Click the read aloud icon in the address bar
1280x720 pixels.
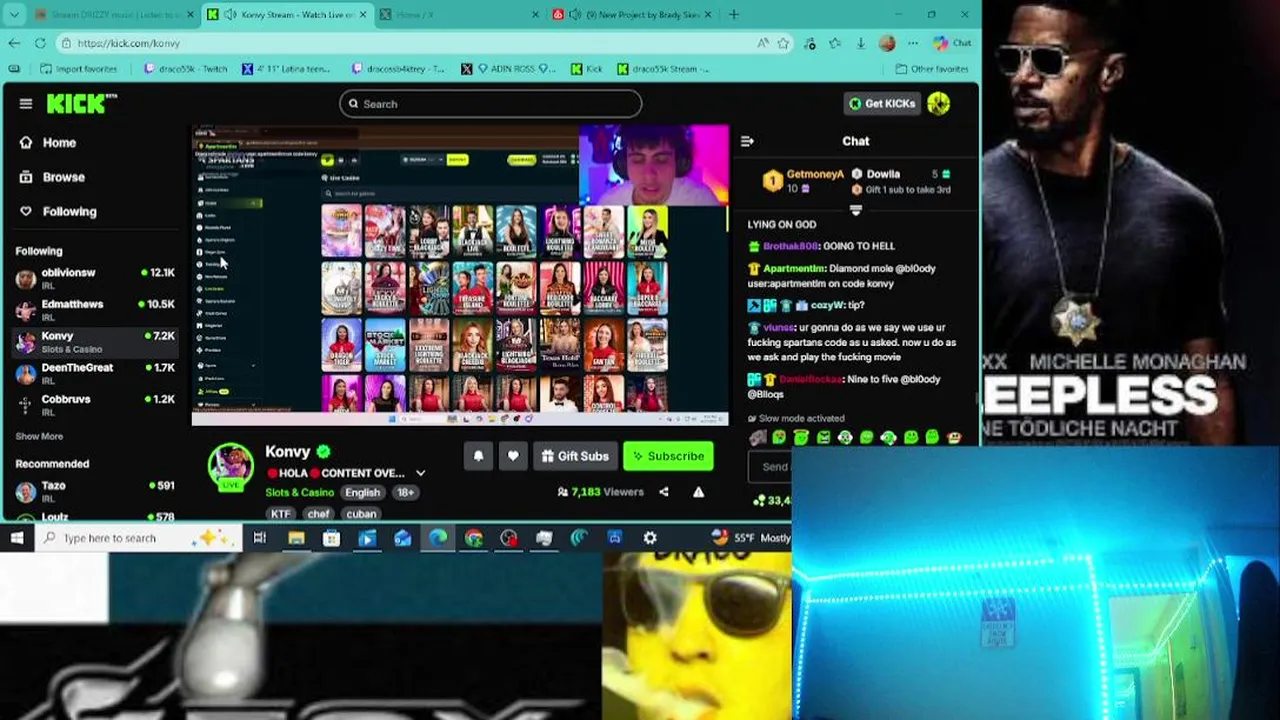(763, 43)
